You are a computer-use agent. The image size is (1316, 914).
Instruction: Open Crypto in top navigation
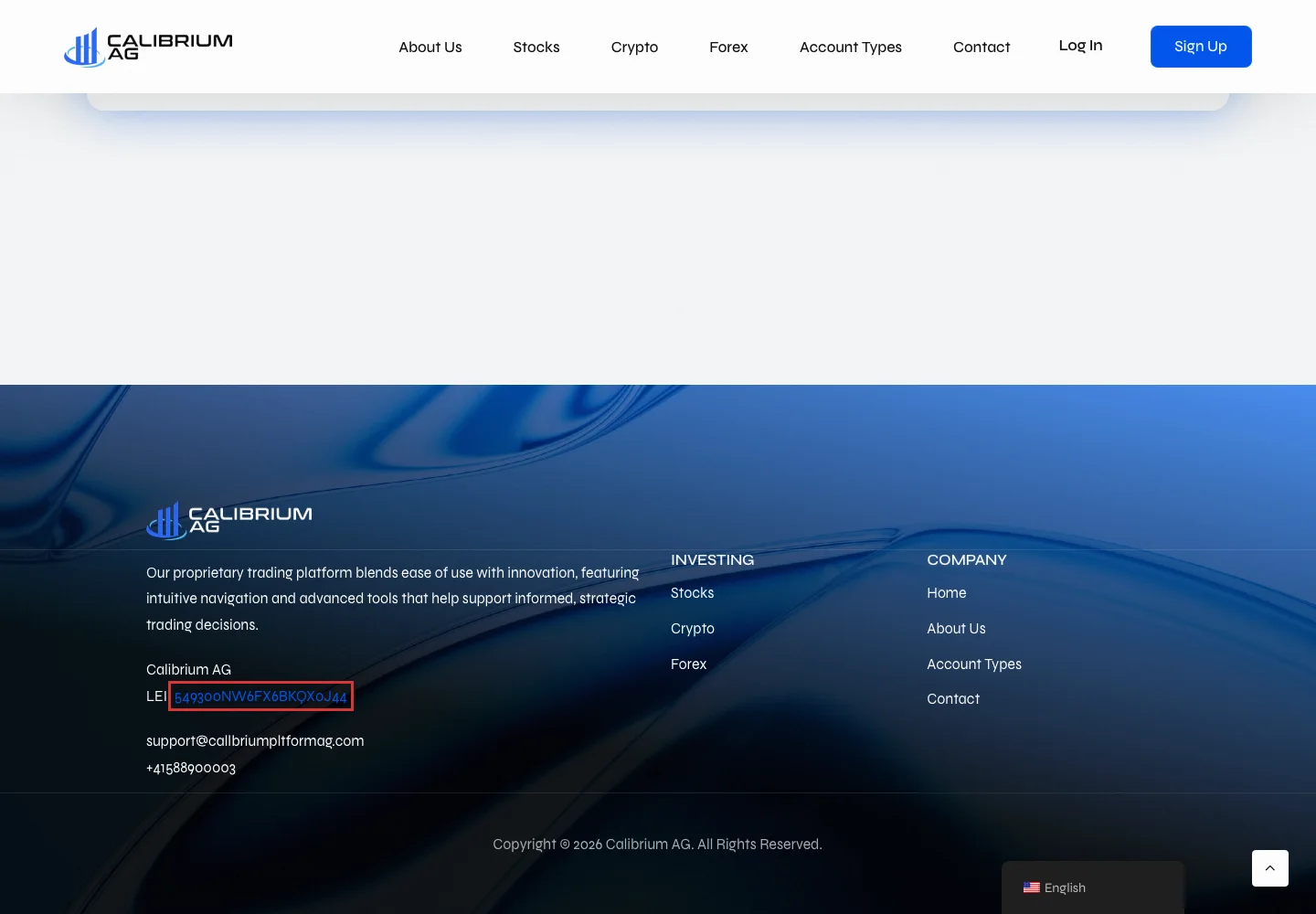point(634,47)
